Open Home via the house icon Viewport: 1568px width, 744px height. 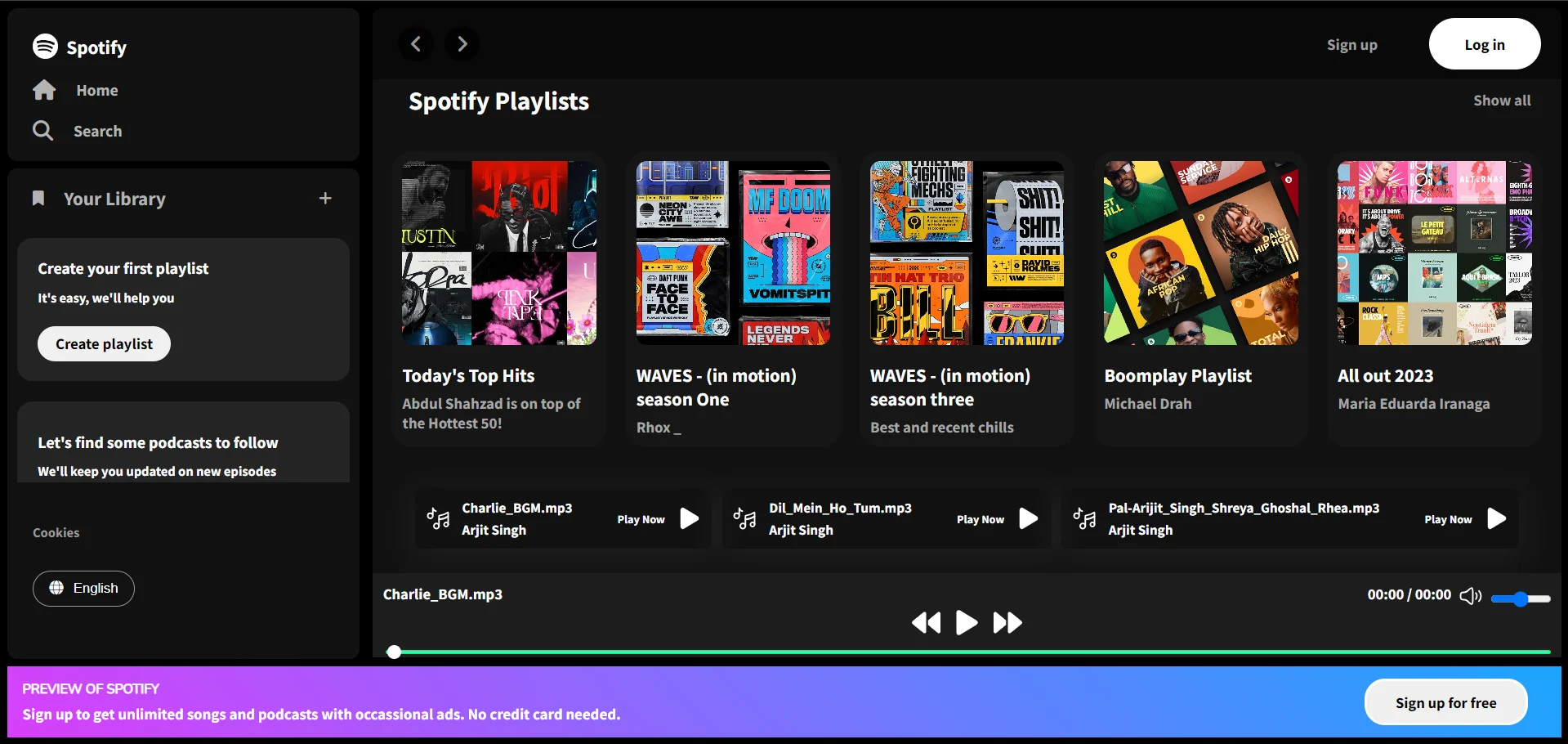[x=44, y=90]
